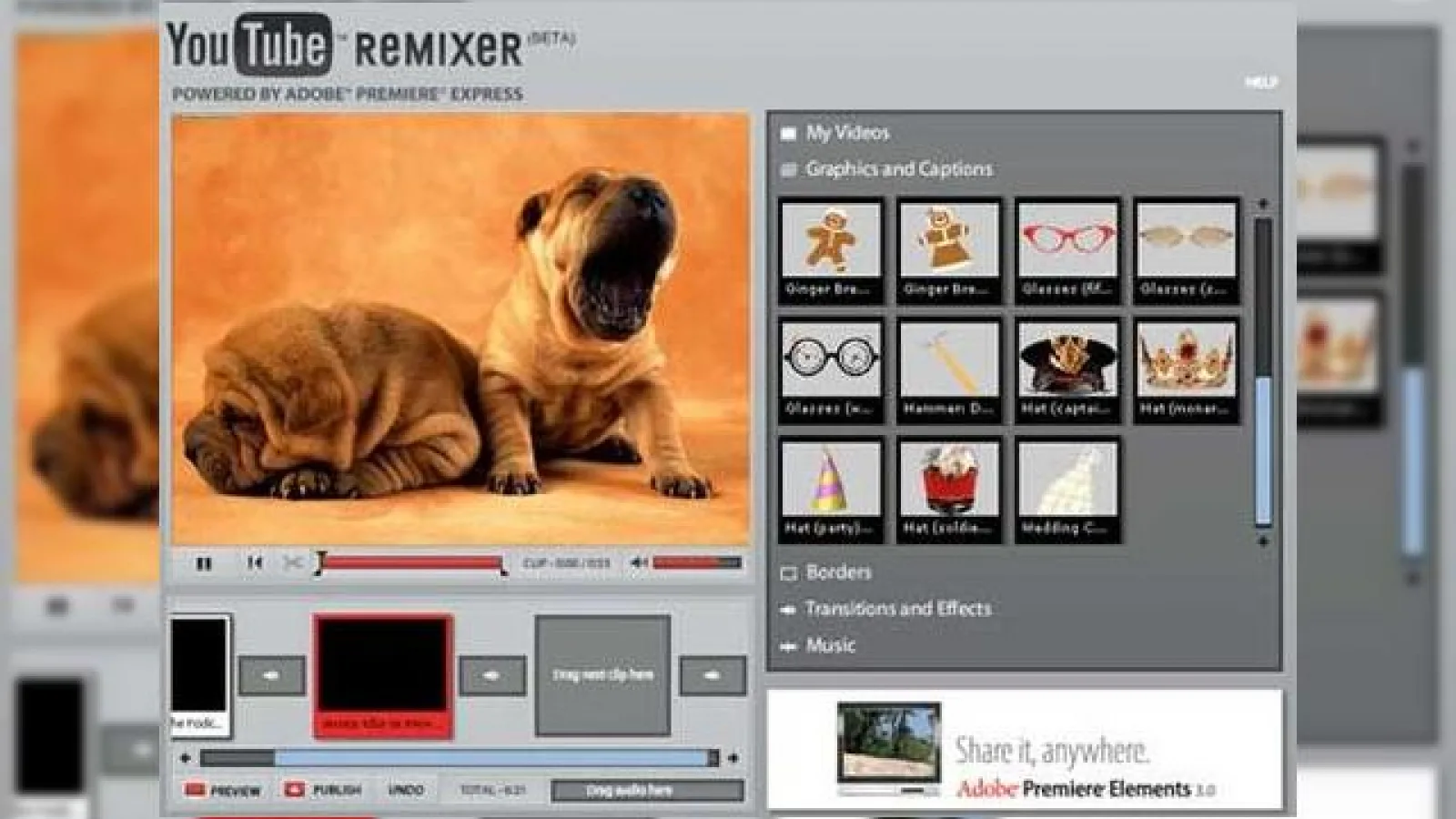Select the gingerbread man graphic
The width and height of the screenshot is (1456, 819).
pyautogui.click(x=832, y=250)
